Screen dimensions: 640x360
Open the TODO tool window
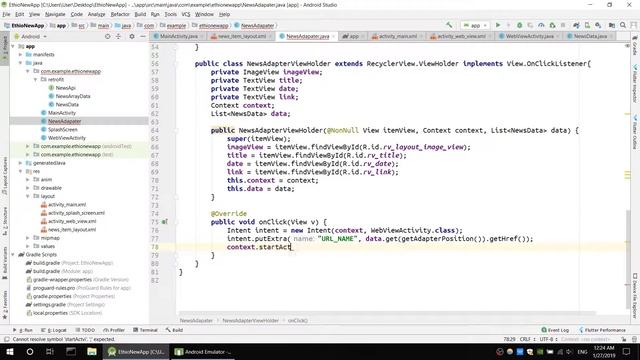pyautogui.click(x=85, y=330)
